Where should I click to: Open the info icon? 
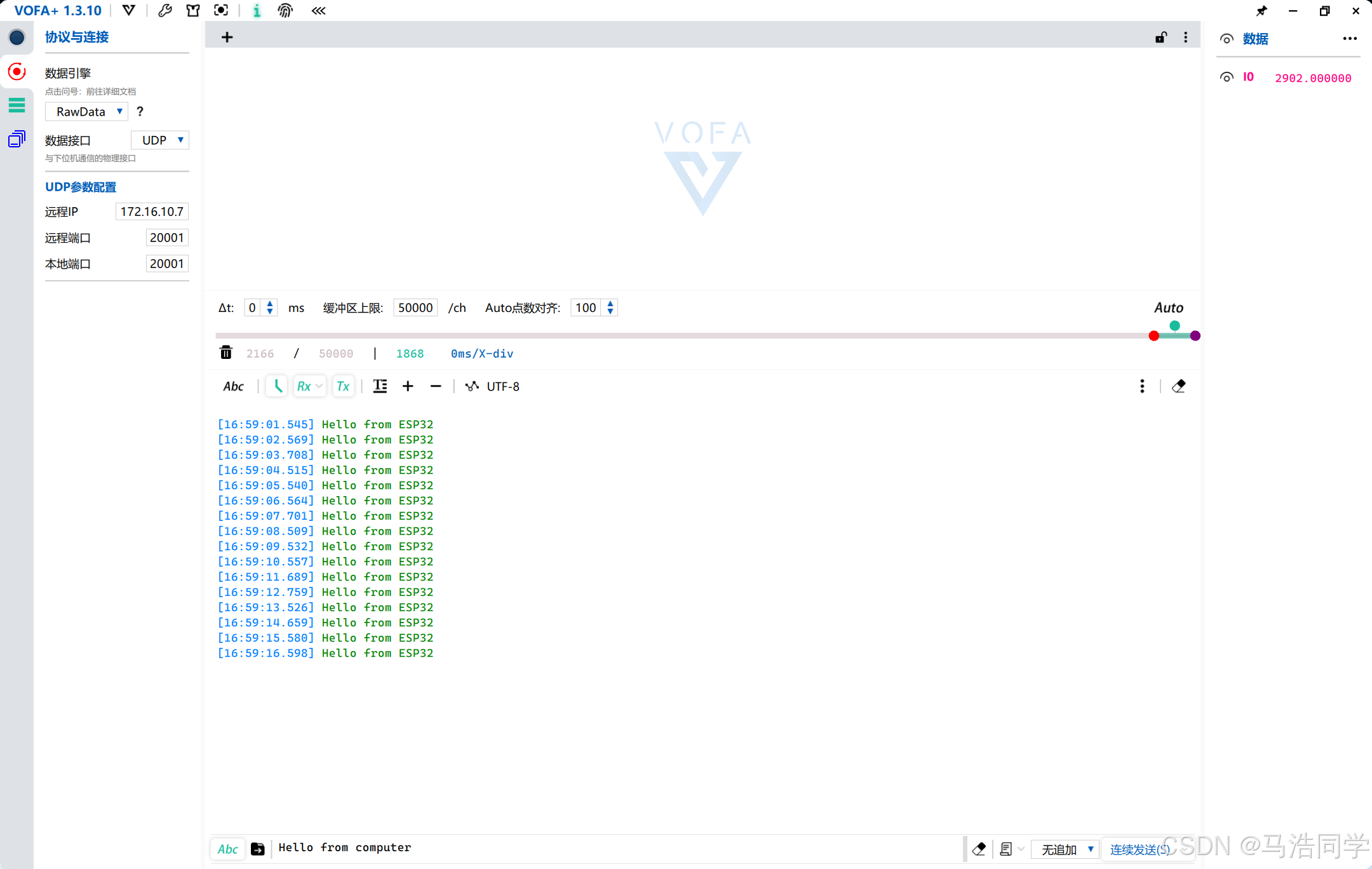[257, 10]
